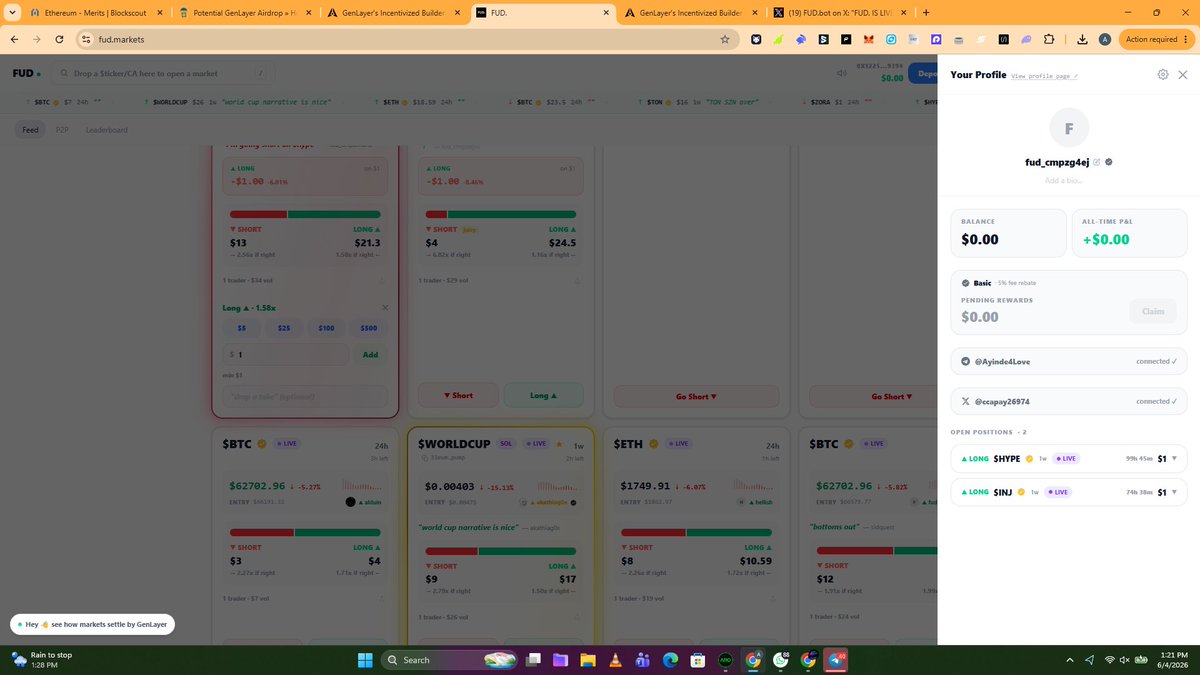Close the Your Profile panel
The height and width of the screenshot is (675, 1200).
click(x=1183, y=75)
